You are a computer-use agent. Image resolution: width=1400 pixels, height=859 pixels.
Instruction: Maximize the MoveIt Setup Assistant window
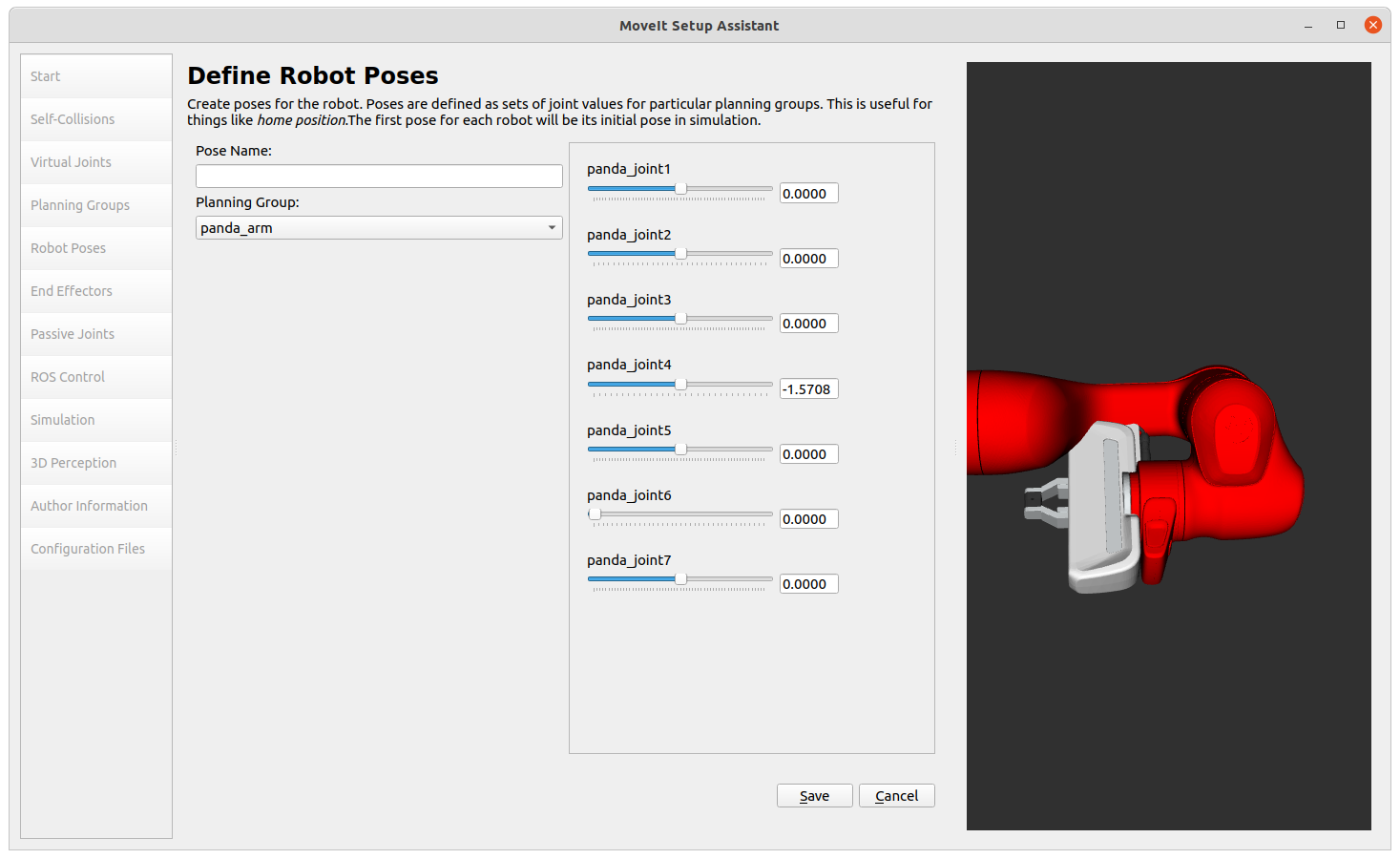[1341, 26]
